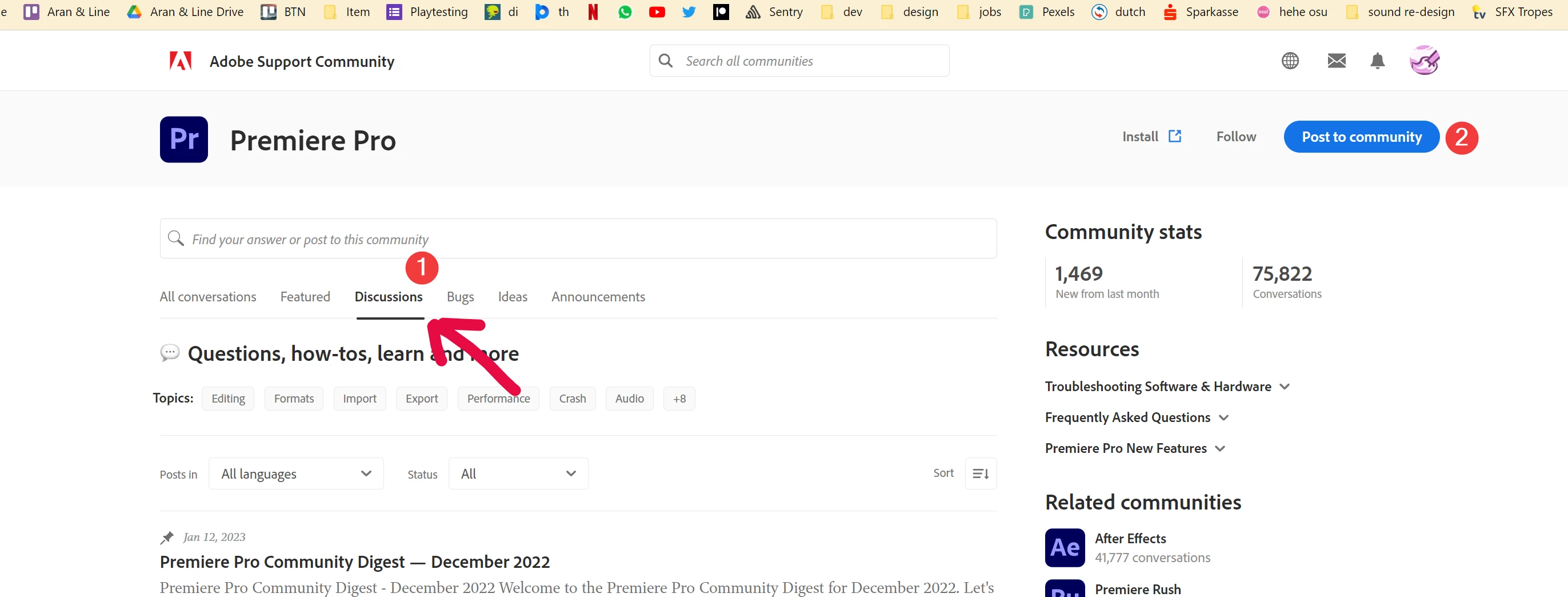Open the design bookmark folder
1568x597 pixels.
click(x=909, y=11)
